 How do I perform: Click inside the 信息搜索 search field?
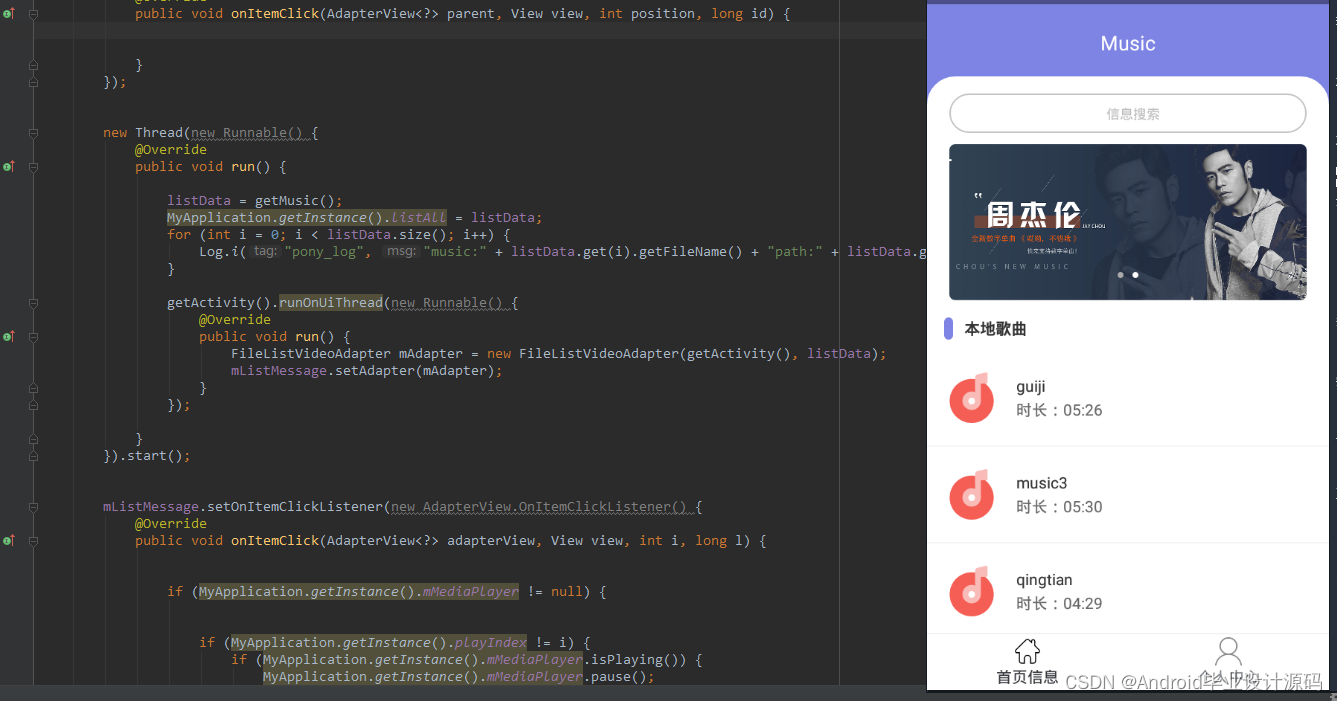tap(1127, 113)
